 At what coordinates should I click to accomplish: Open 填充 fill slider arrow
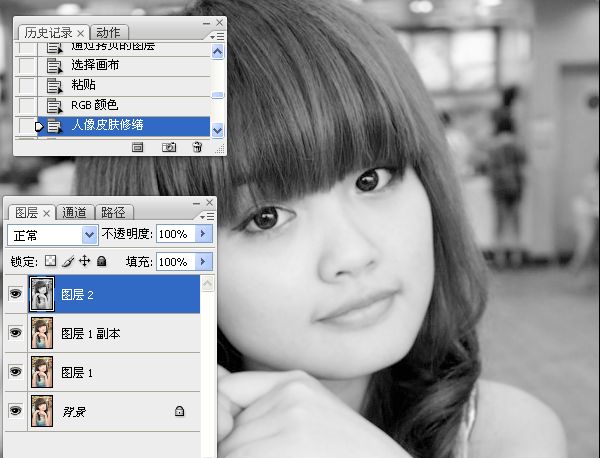tap(203, 261)
